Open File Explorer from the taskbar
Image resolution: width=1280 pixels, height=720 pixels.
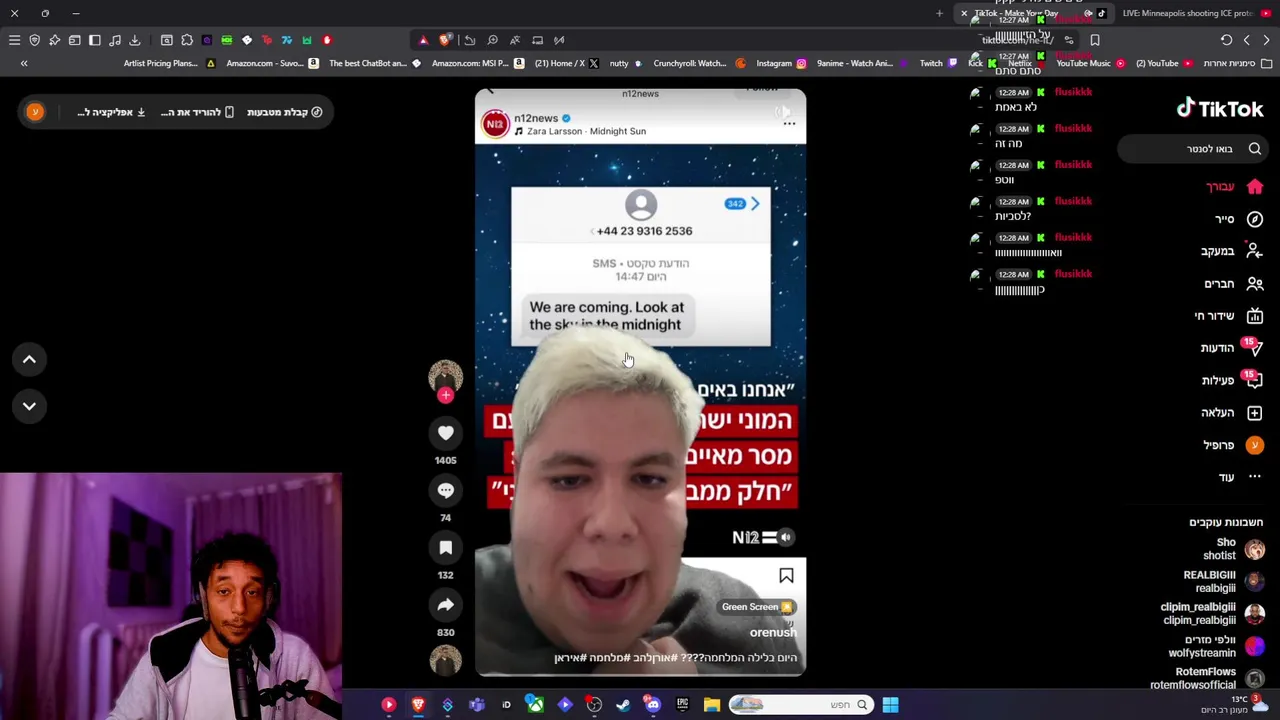(712, 705)
